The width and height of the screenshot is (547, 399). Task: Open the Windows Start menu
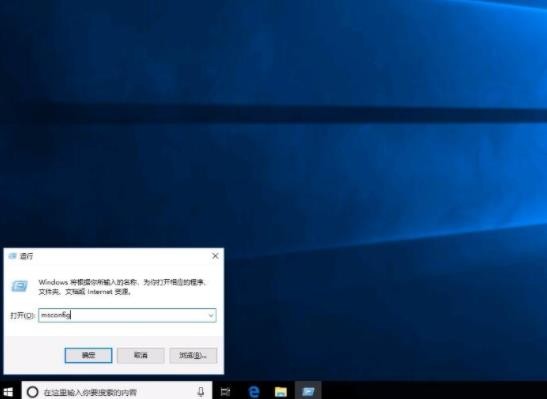8,392
